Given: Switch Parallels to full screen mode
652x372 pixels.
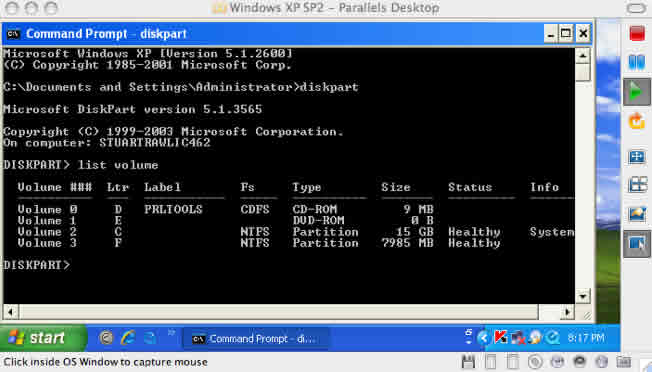Looking at the screenshot, I should pos(637,157).
